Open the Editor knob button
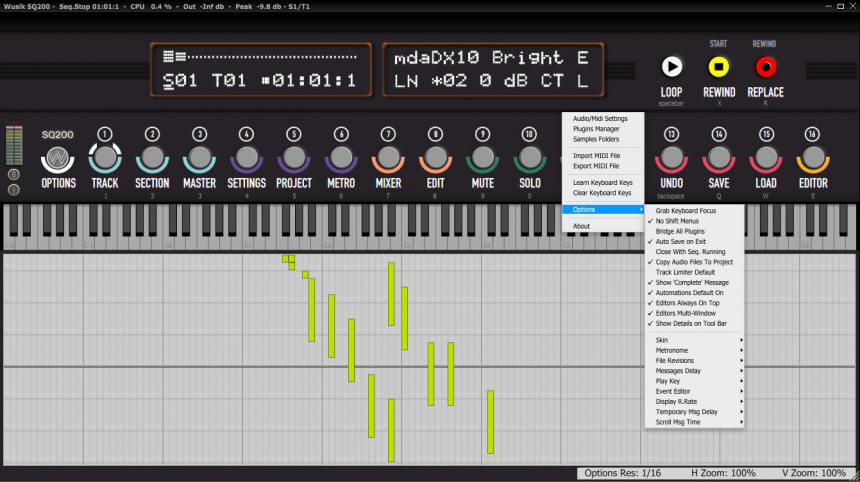The width and height of the screenshot is (860, 482). coord(813,158)
